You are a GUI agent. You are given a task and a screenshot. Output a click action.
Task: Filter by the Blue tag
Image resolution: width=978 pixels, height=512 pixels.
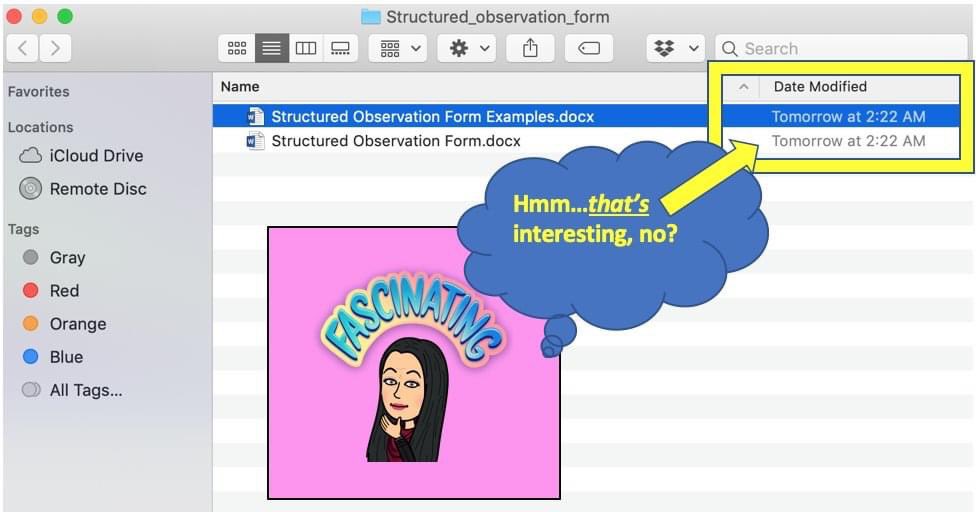pyautogui.click(x=52, y=357)
